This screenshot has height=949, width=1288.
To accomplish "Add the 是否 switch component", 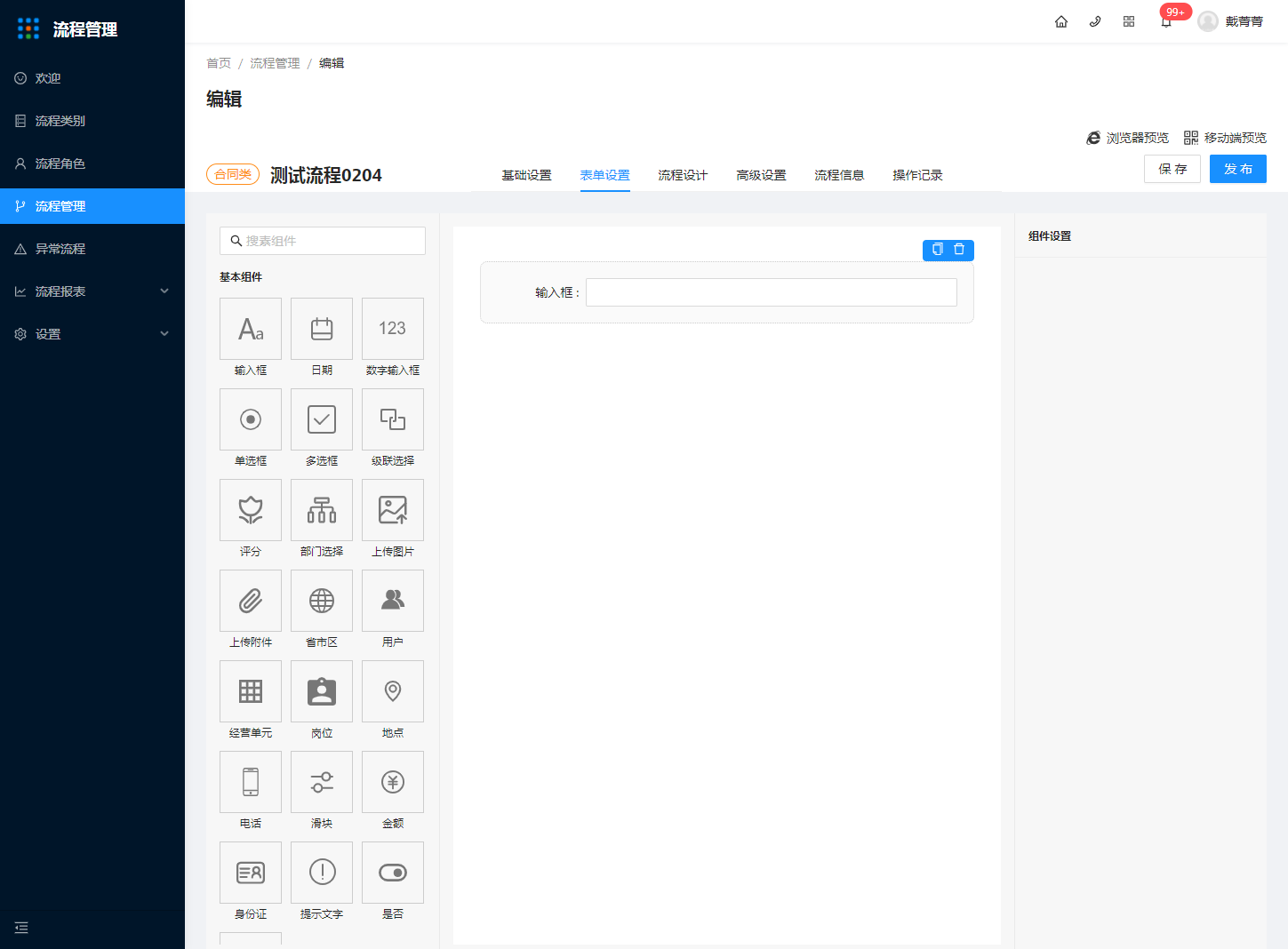I will [393, 873].
